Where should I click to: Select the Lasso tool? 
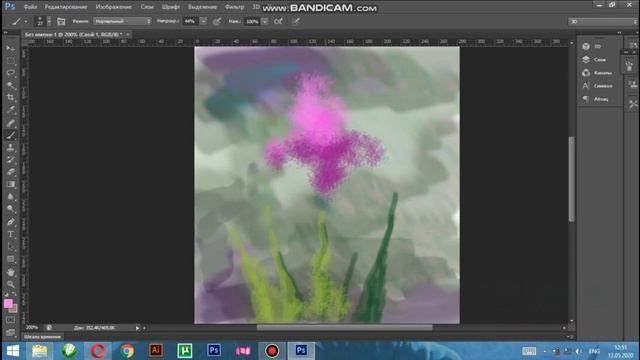click(x=11, y=73)
